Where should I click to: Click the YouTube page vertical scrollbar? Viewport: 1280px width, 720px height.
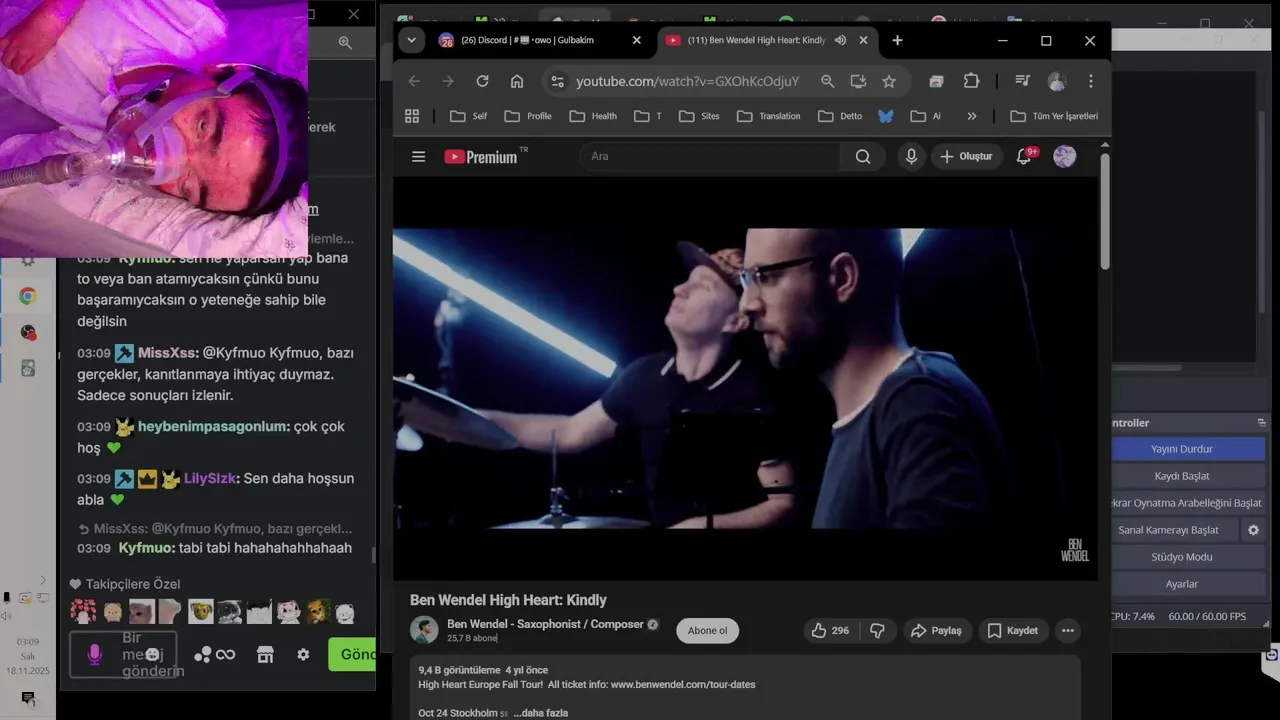pos(1104,210)
